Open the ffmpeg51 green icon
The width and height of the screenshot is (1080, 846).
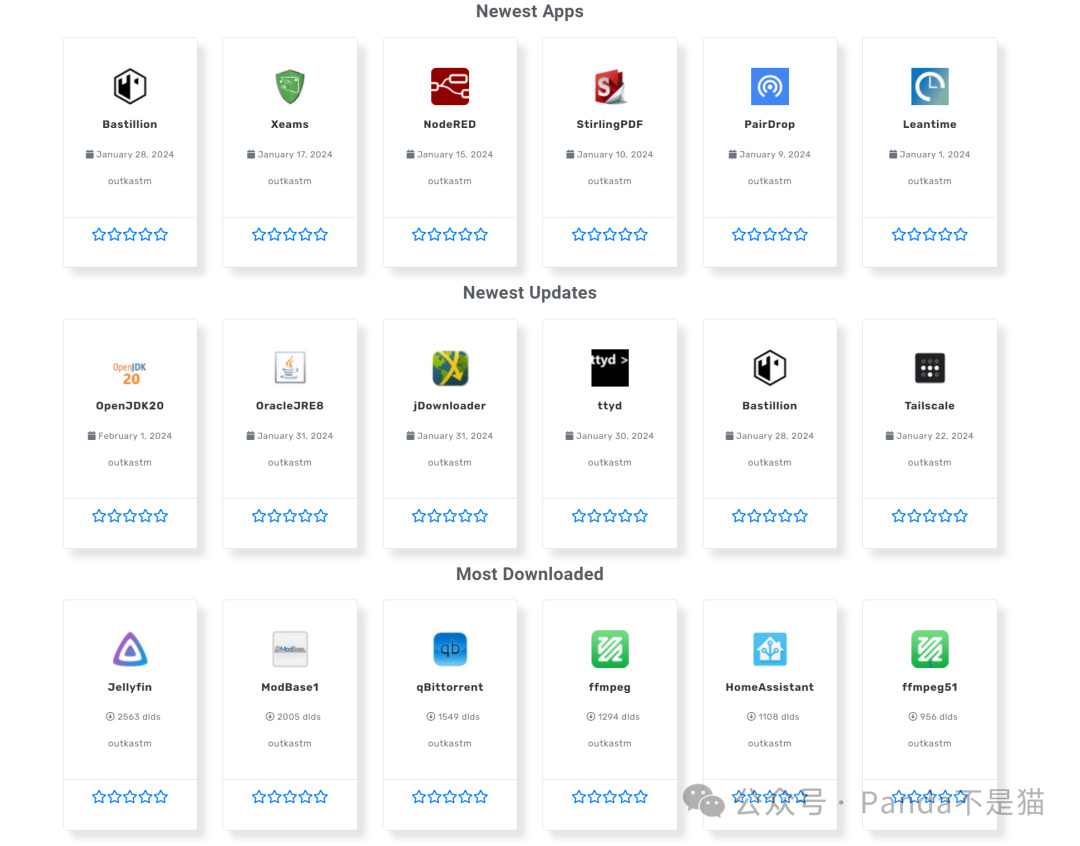[929, 648]
